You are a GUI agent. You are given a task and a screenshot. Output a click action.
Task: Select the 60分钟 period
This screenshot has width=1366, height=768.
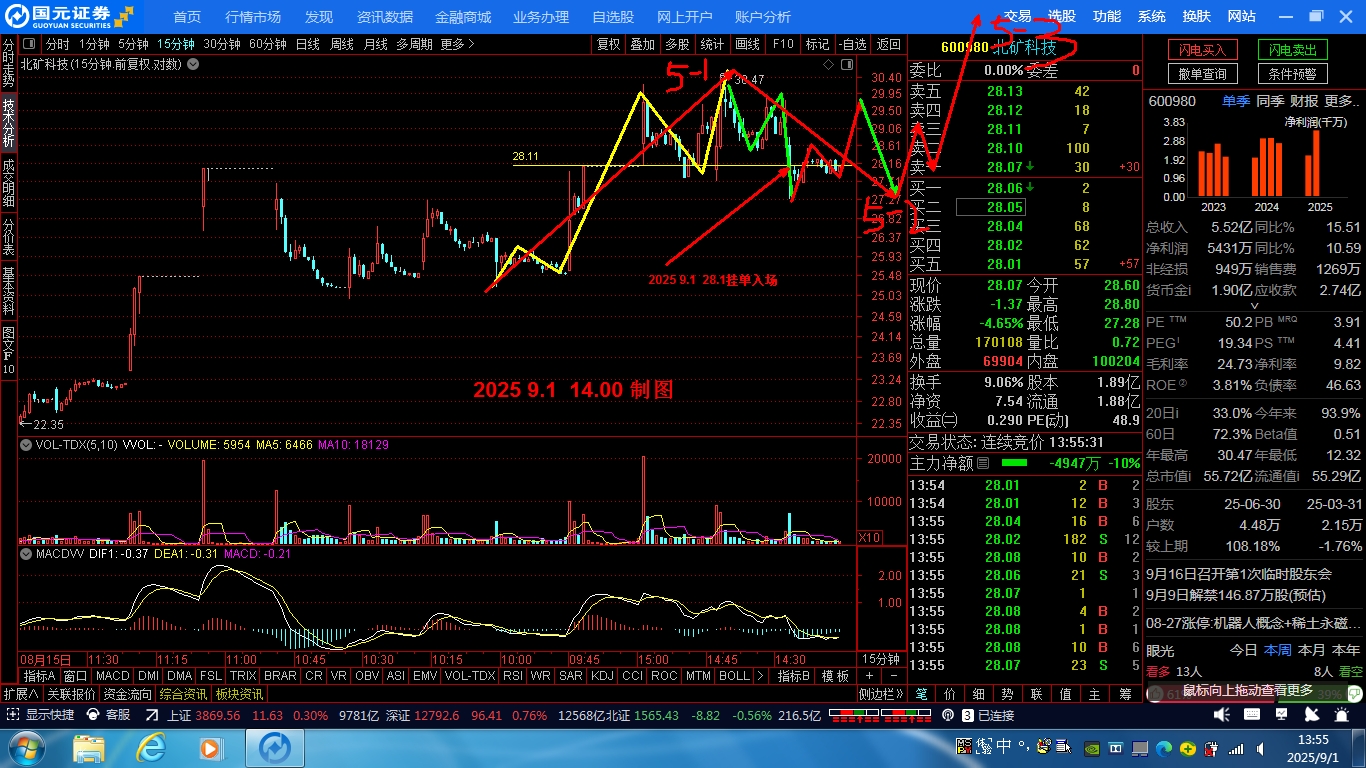click(x=268, y=44)
